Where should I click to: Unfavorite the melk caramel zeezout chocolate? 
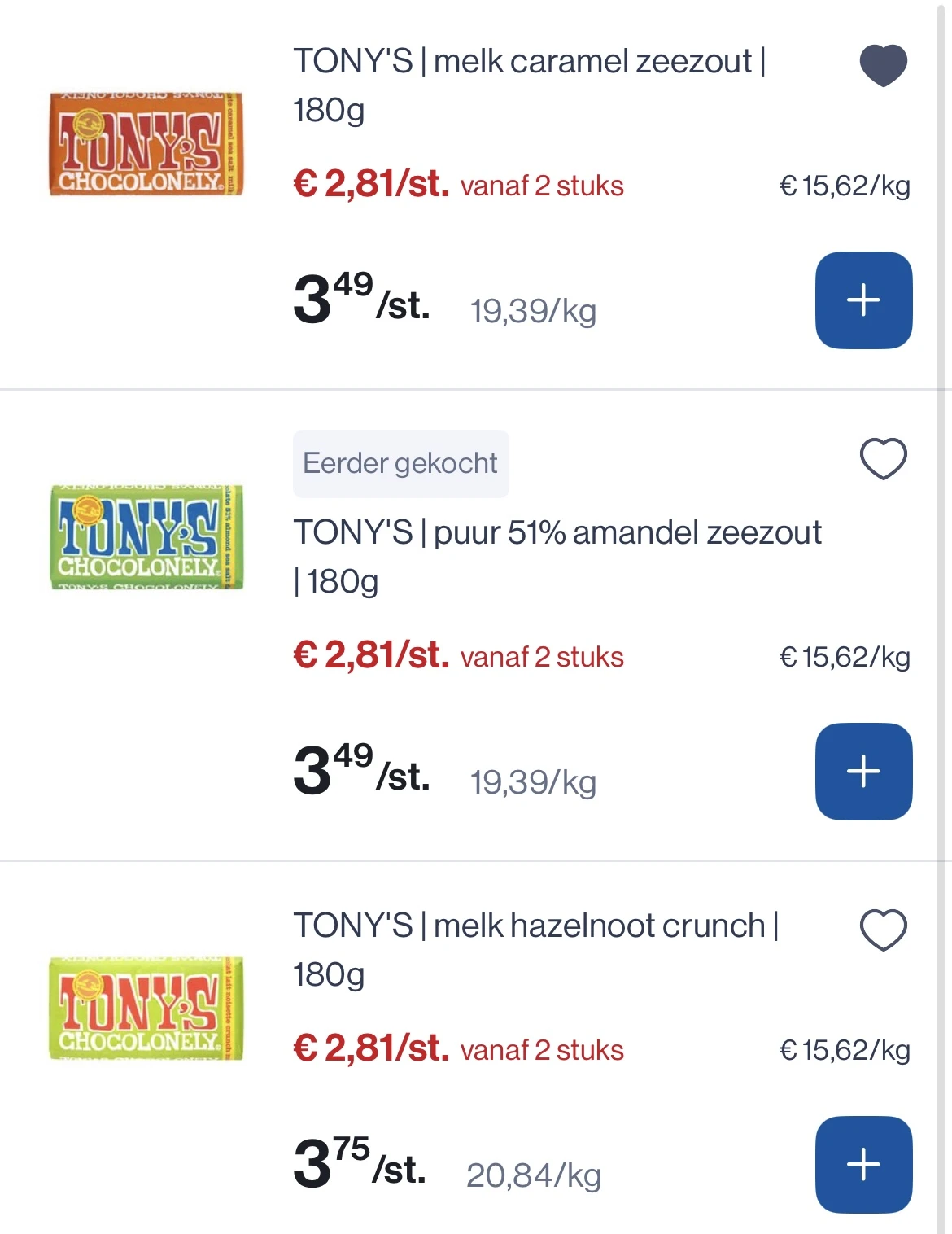point(883,65)
